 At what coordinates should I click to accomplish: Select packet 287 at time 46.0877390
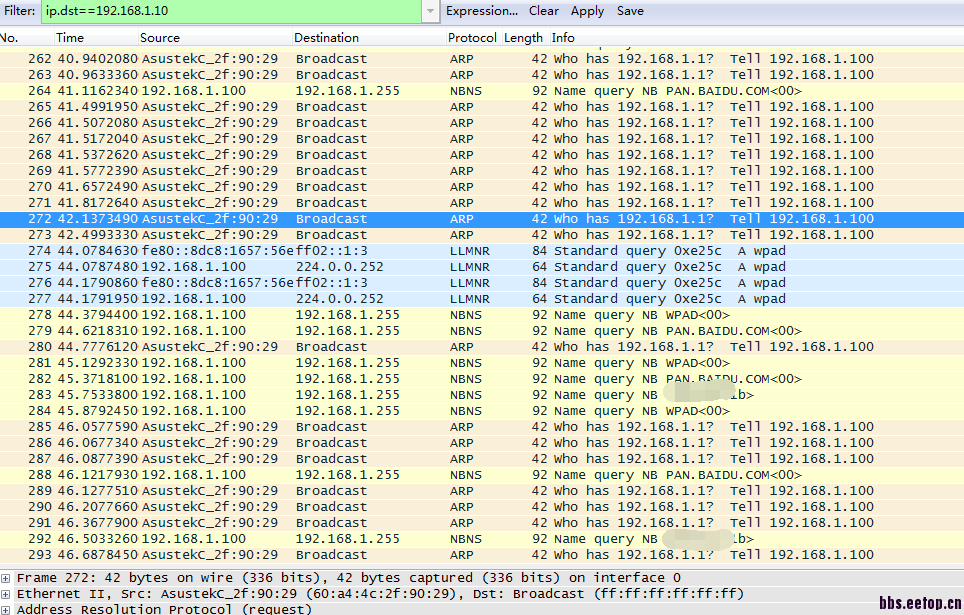[482, 459]
